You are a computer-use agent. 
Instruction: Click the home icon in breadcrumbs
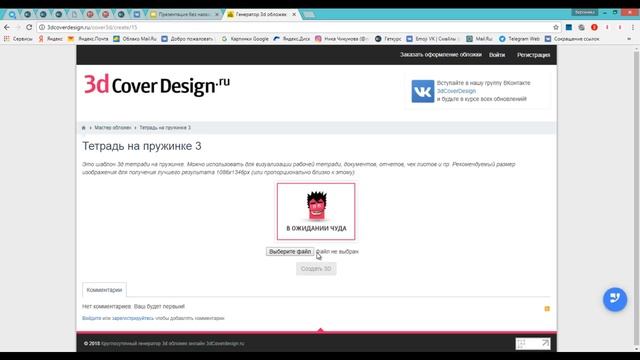click(84, 128)
